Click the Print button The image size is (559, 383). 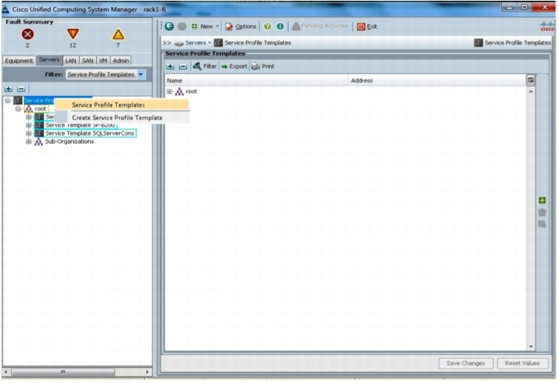263,66
